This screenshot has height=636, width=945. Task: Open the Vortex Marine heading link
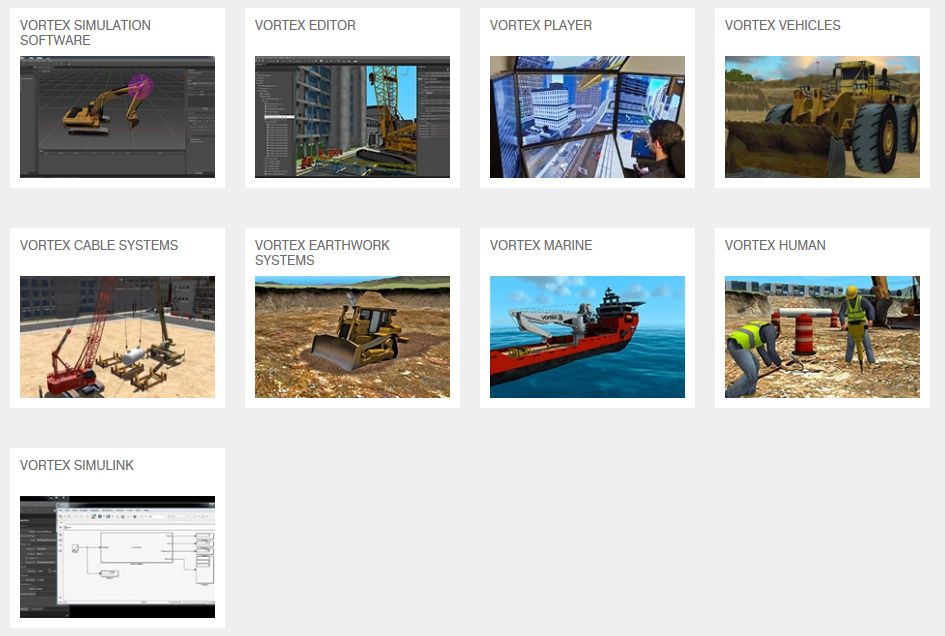click(x=541, y=245)
